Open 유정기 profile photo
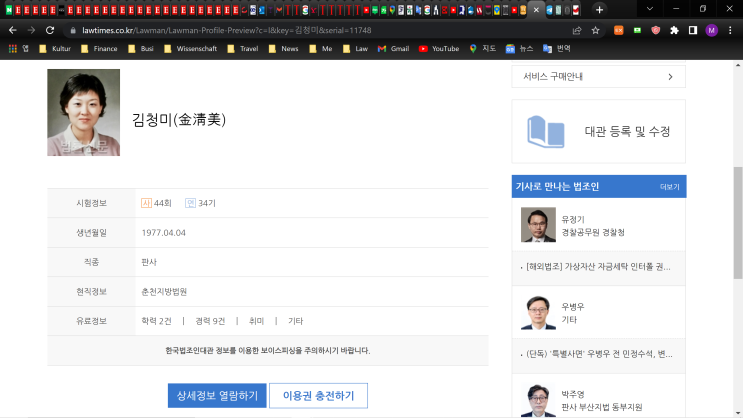Image resolution: width=743 pixels, height=418 pixels. click(538, 225)
